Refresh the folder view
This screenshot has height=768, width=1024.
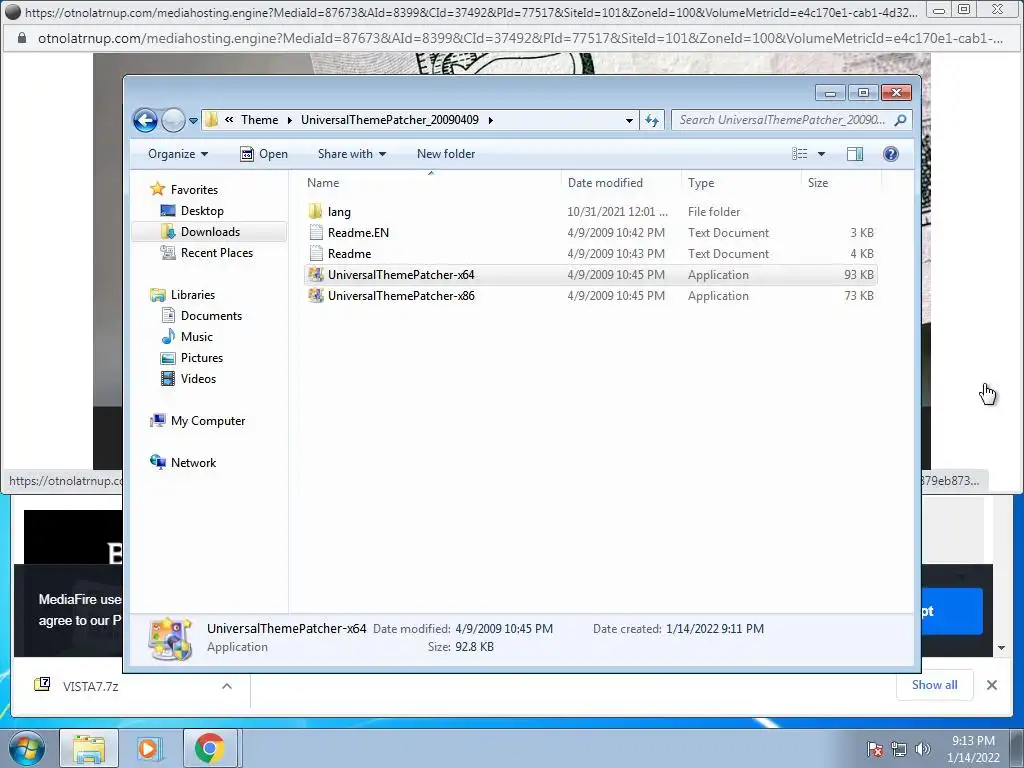(652, 120)
